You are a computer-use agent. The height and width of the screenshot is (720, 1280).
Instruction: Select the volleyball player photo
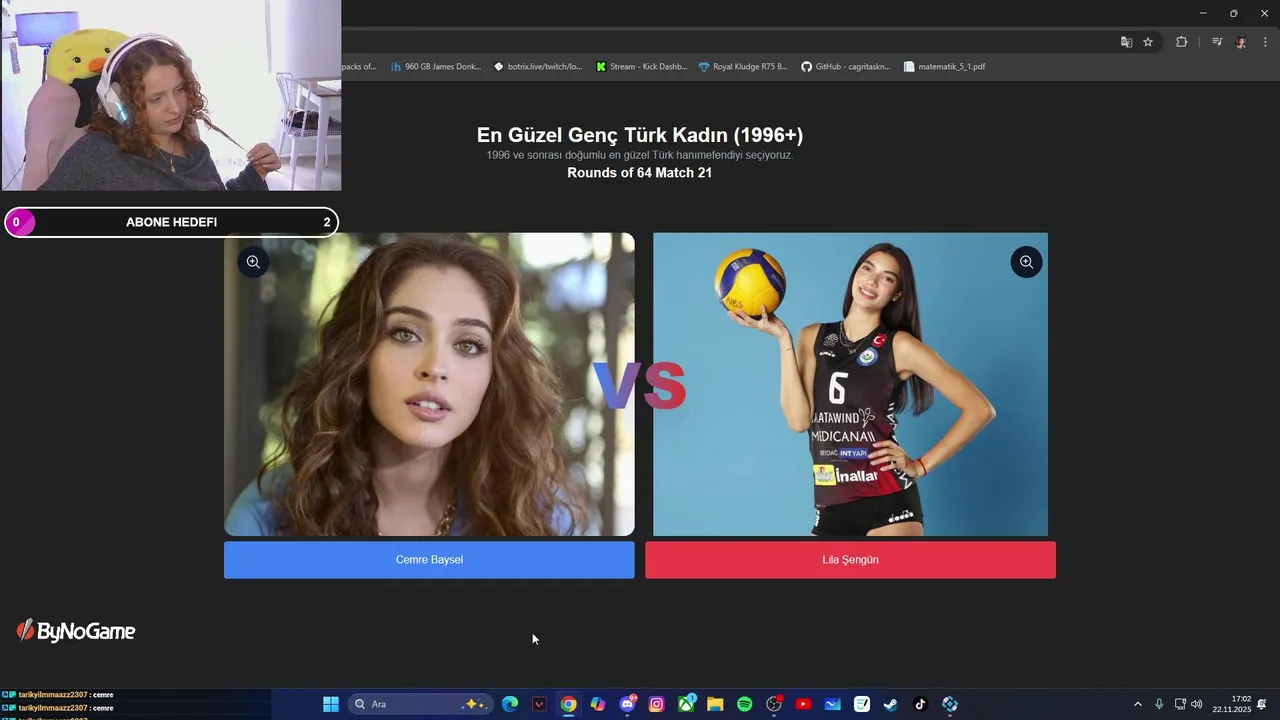click(850, 384)
